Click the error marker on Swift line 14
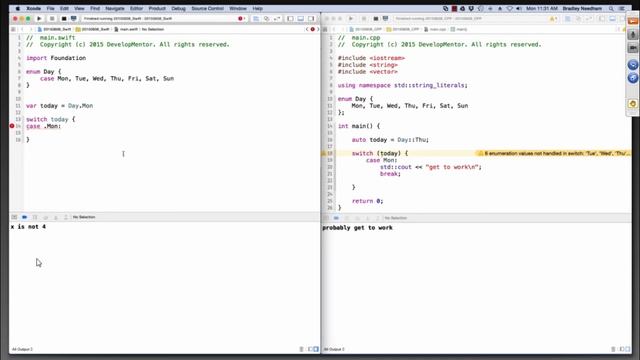This screenshot has width=640, height=360. coord(12,126)
